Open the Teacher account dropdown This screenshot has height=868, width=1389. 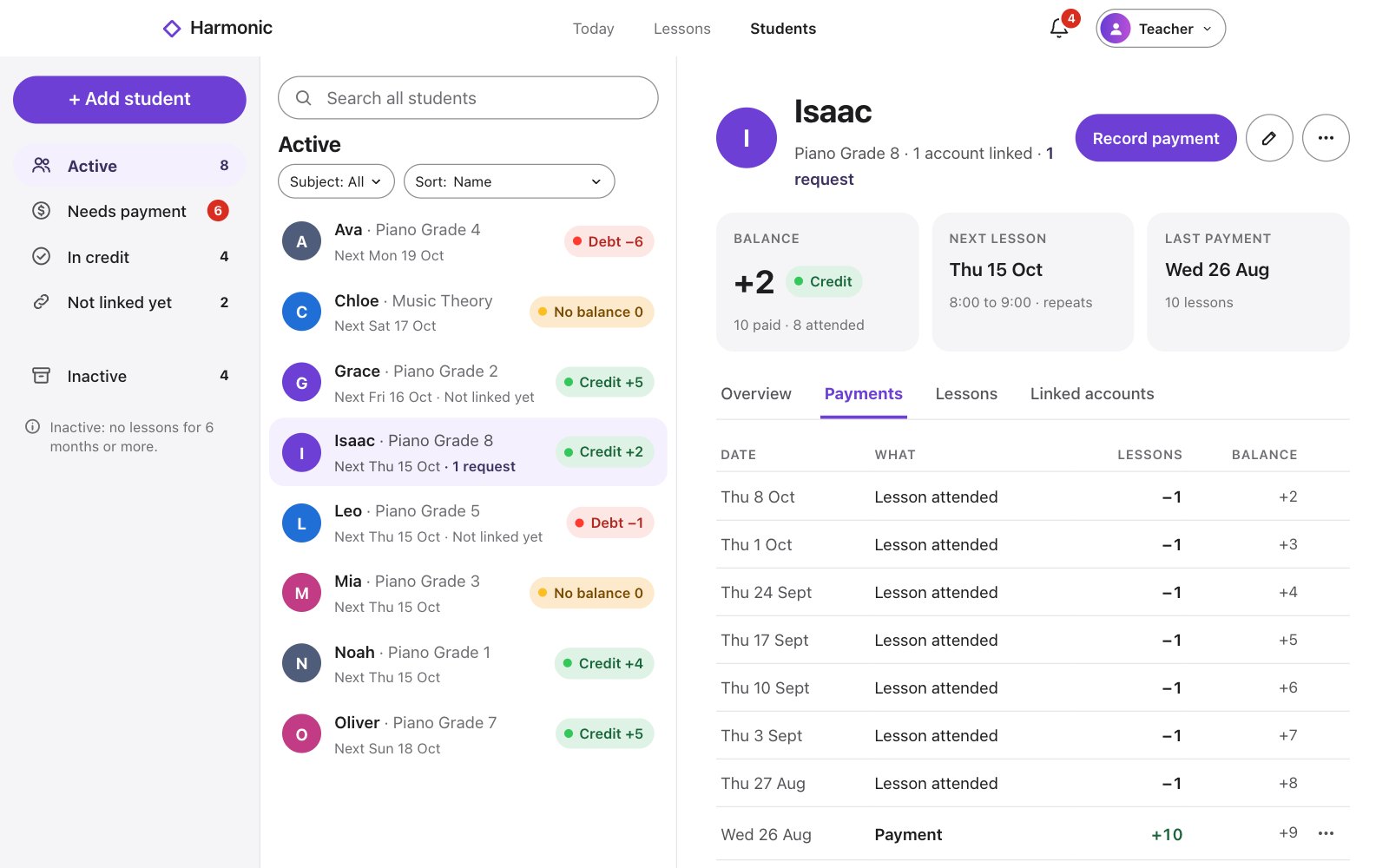pos(1161,29)
